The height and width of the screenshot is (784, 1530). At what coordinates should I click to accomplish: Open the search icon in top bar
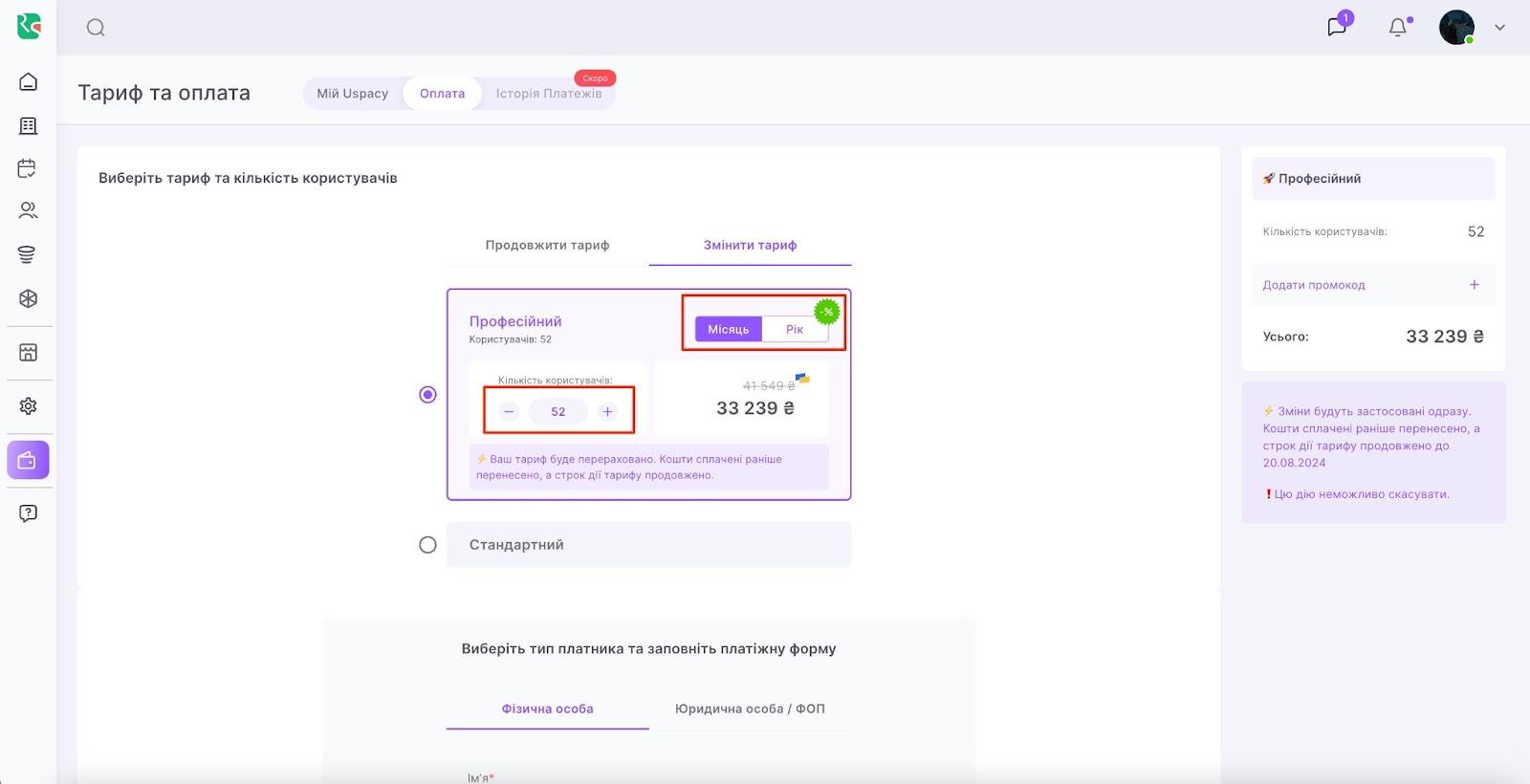tap(96, 28)
